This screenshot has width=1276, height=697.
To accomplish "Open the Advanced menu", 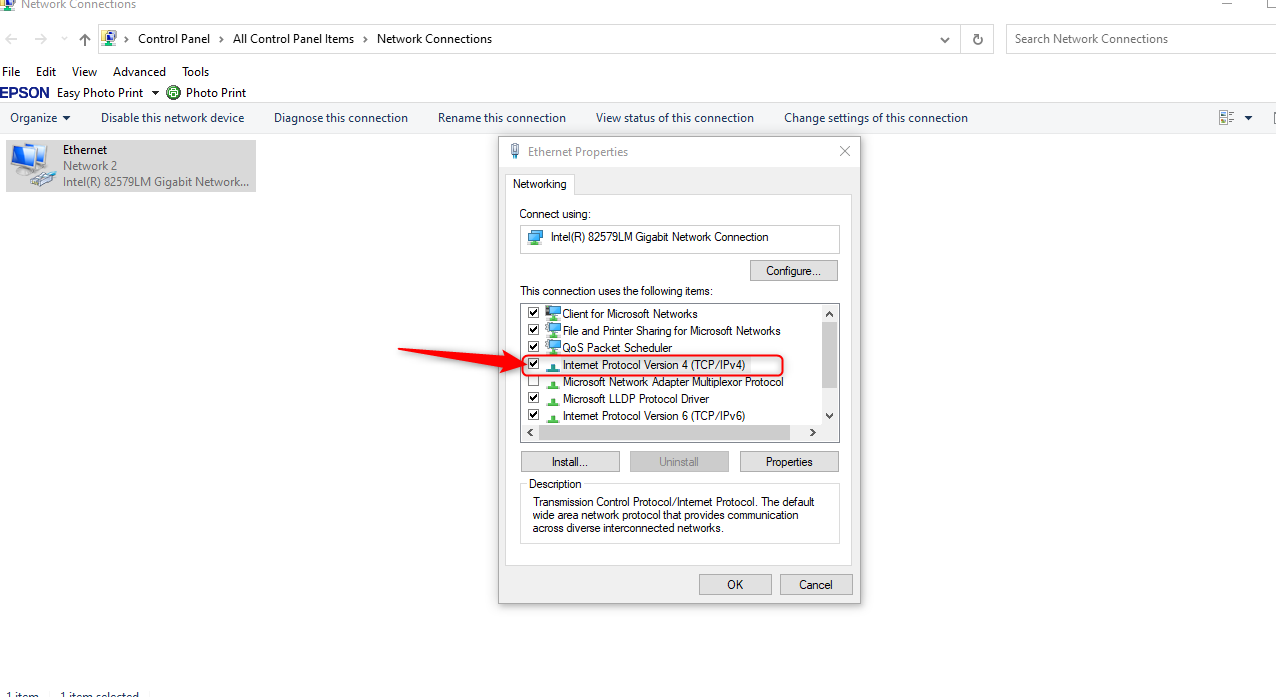I will pyautogui.click(x=139, y=72).
